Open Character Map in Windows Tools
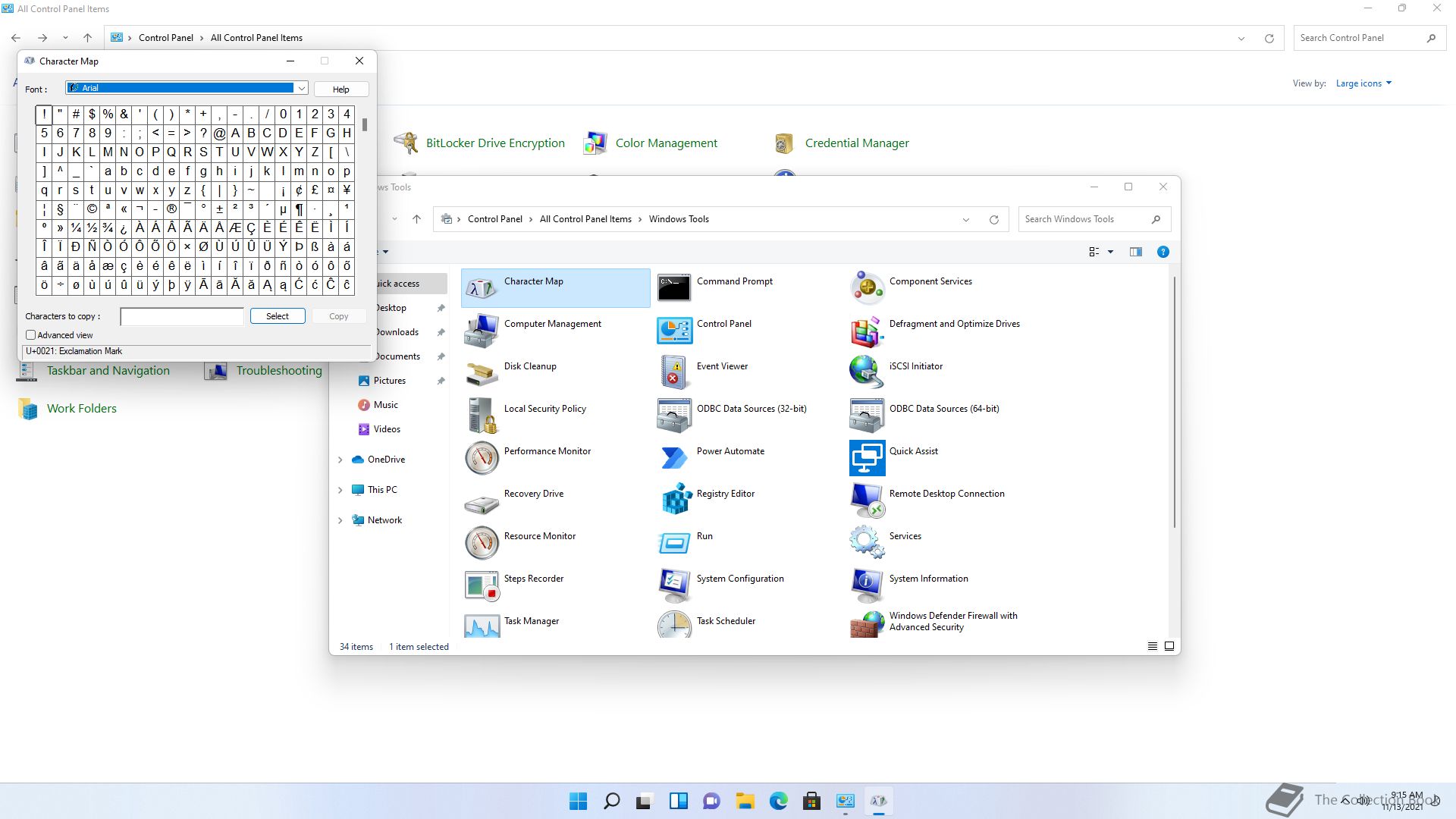The image size is (1456, 819). click(x=555, y=287)
